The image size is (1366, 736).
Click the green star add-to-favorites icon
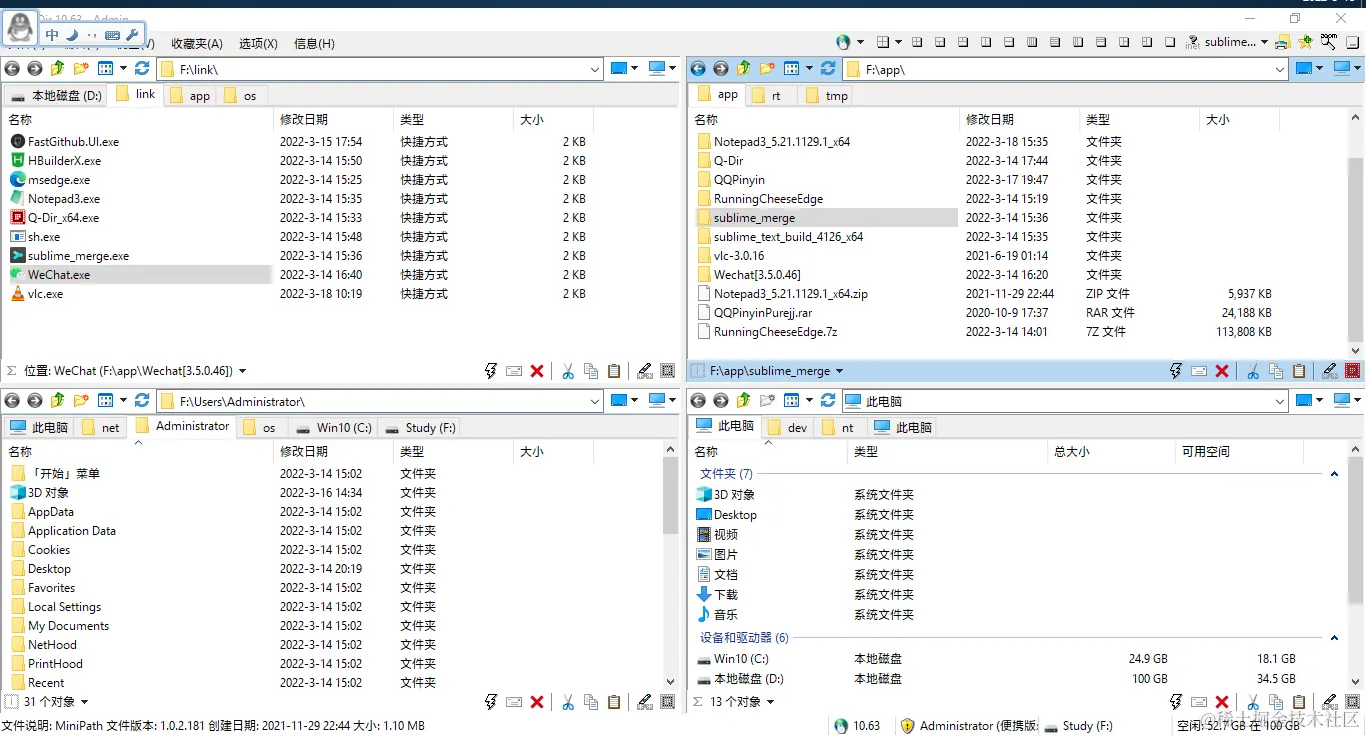(x=1304, y=42)
